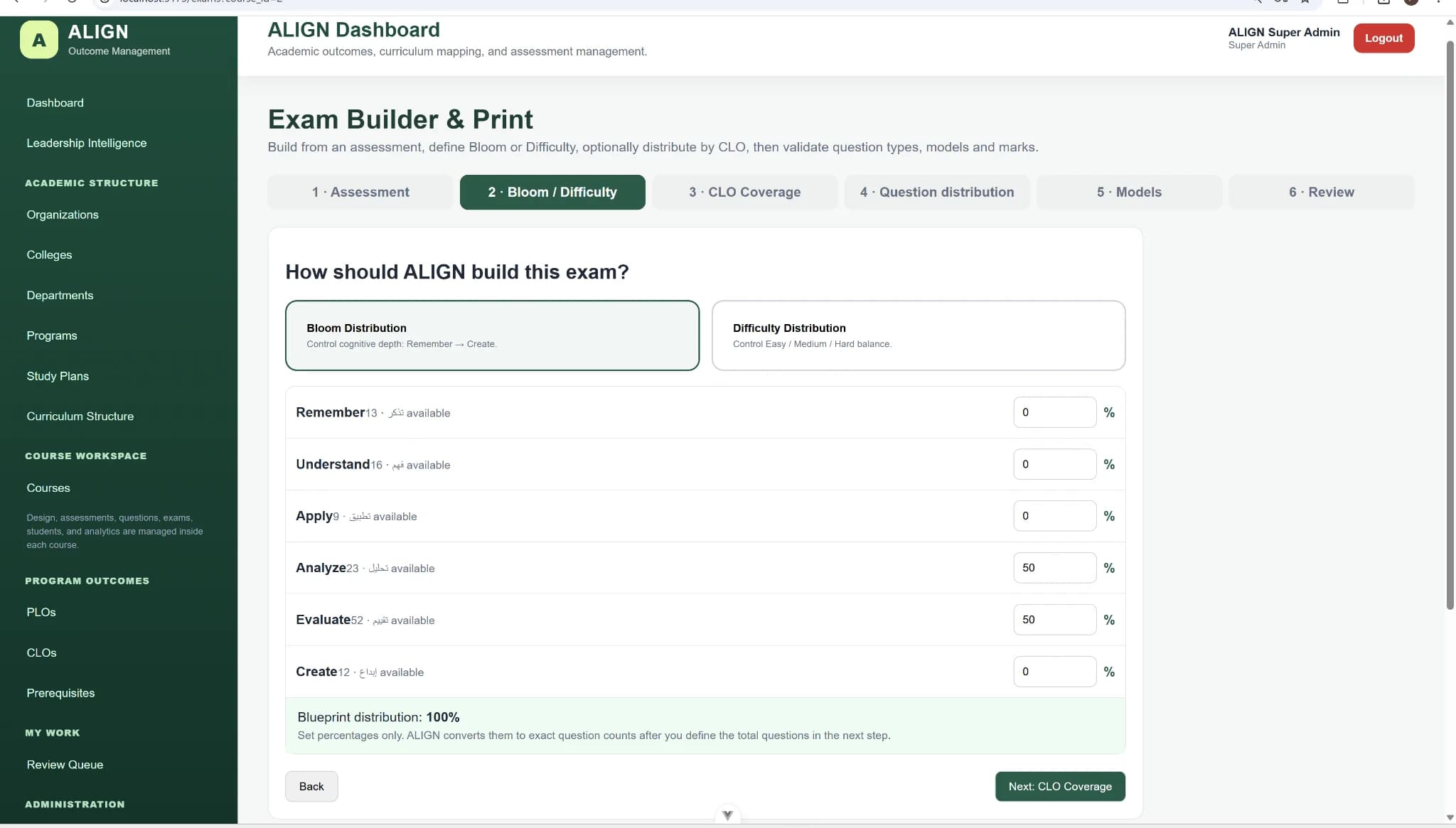
Task: Go to step 1 Assessment tab
Action: pos(360,192)
